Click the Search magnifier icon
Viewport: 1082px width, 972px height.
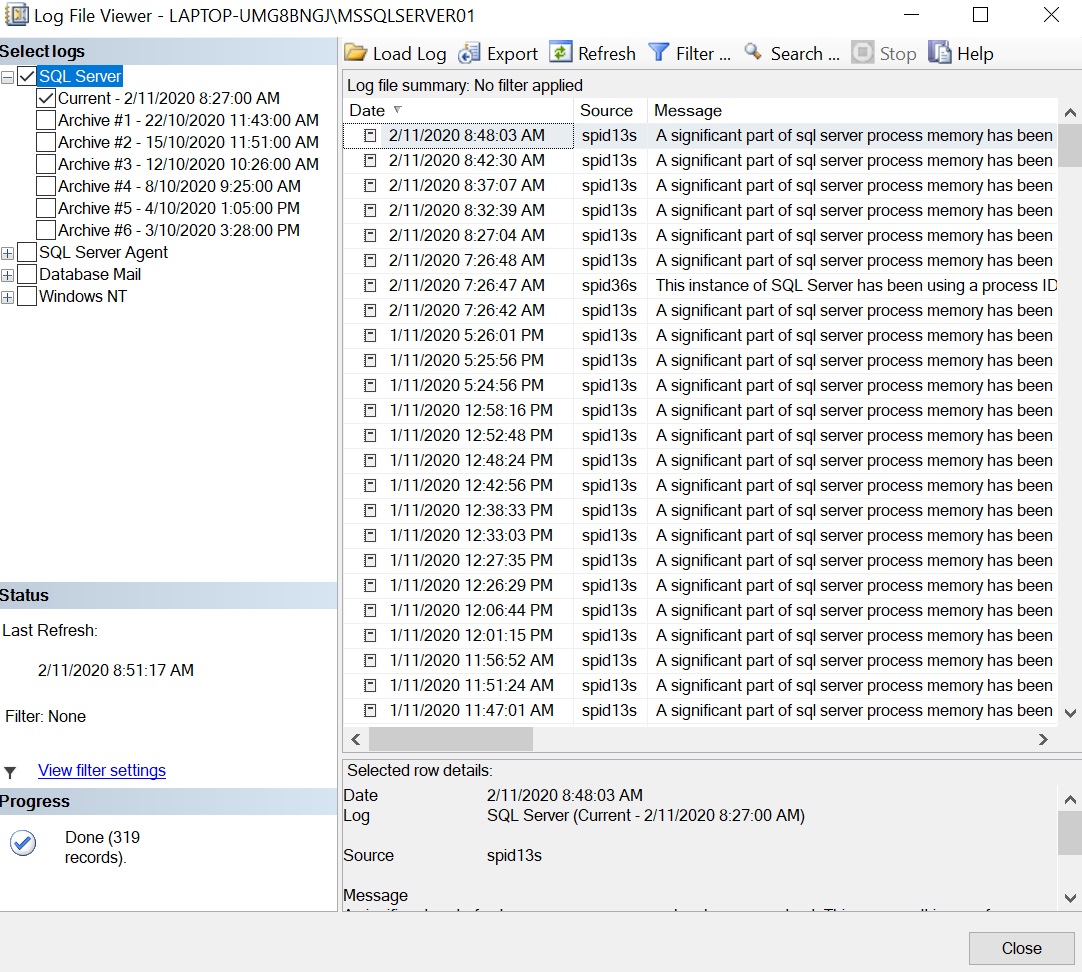(x=754, y=52)
